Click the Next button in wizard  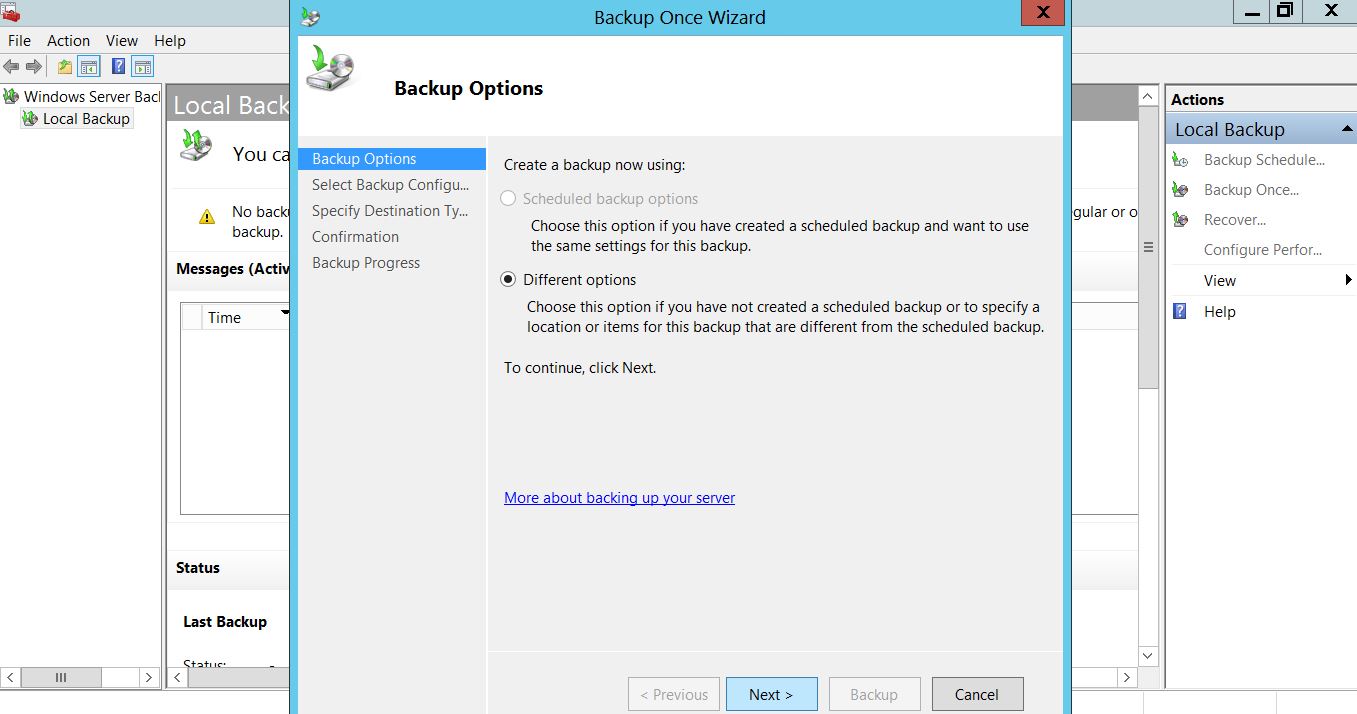(771, 695)
